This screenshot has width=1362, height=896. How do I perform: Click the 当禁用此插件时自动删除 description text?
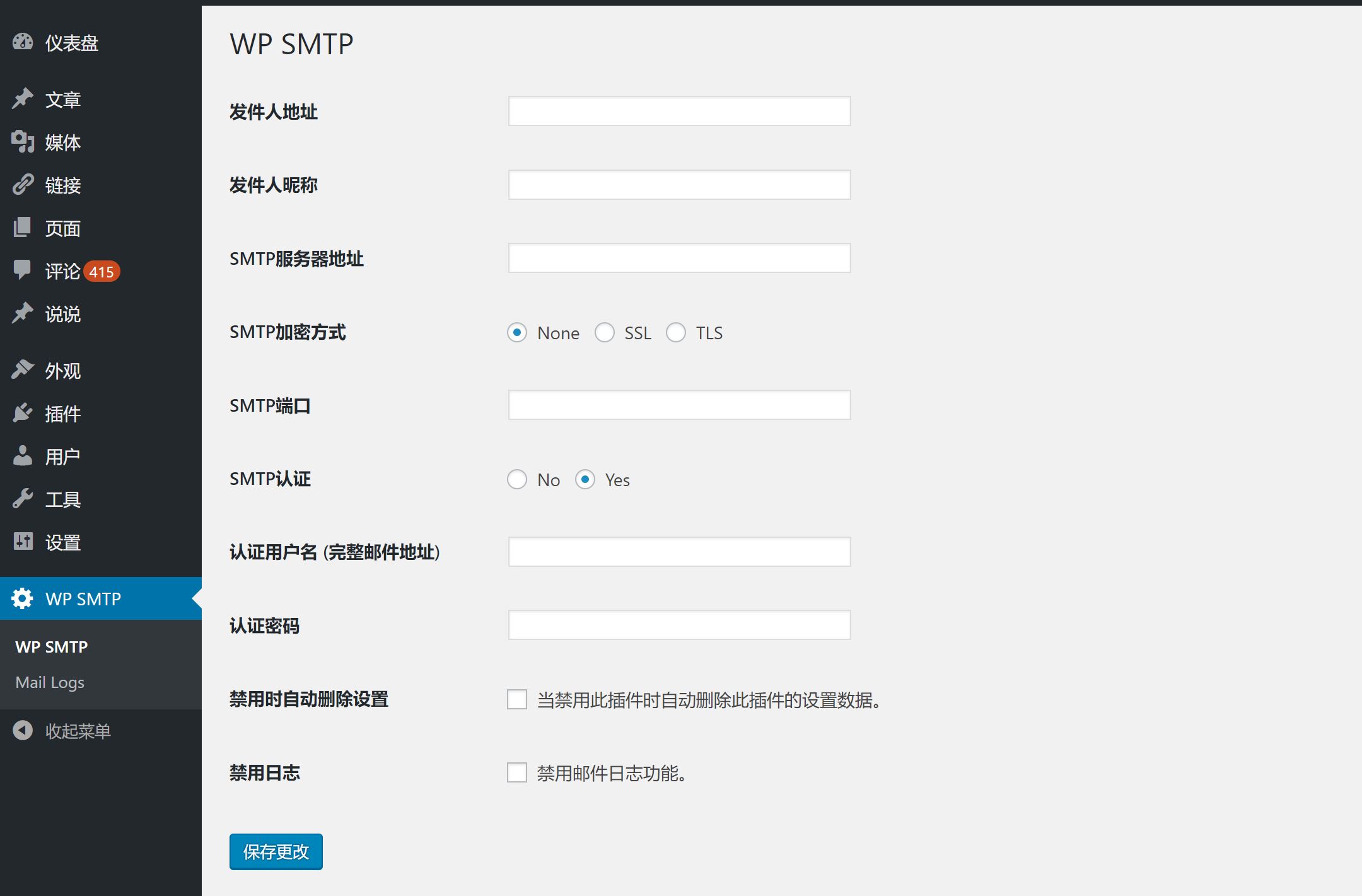coord(709,700)
